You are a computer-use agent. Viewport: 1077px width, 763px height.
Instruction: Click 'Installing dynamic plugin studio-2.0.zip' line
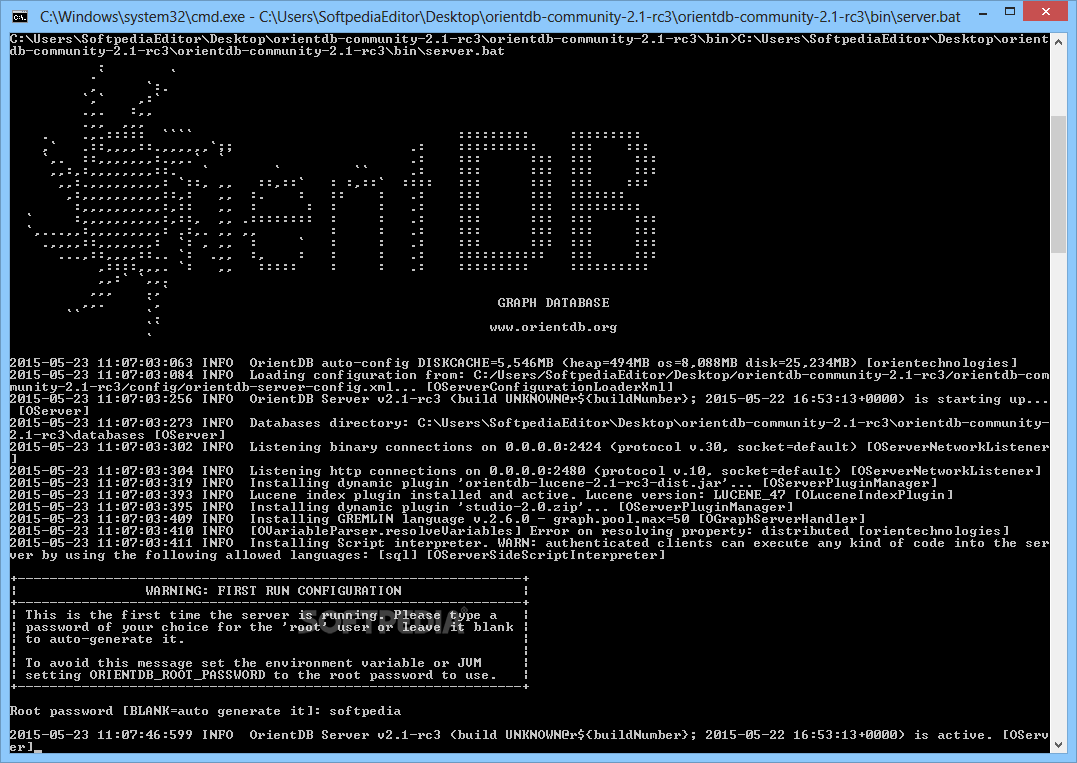401,507
